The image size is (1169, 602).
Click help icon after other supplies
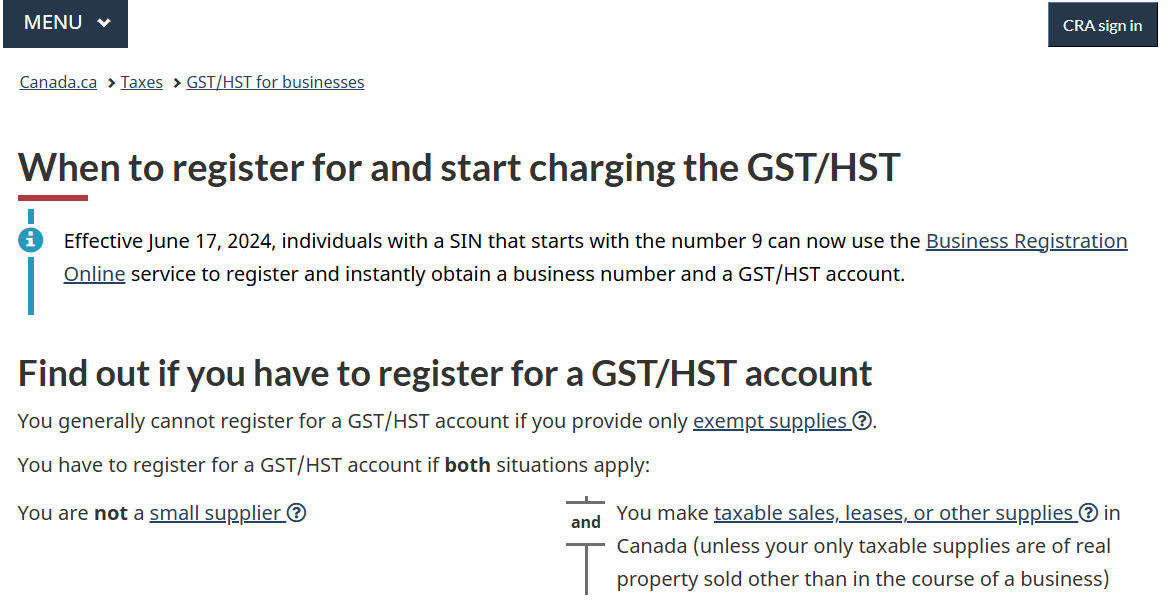(1088, 513)
